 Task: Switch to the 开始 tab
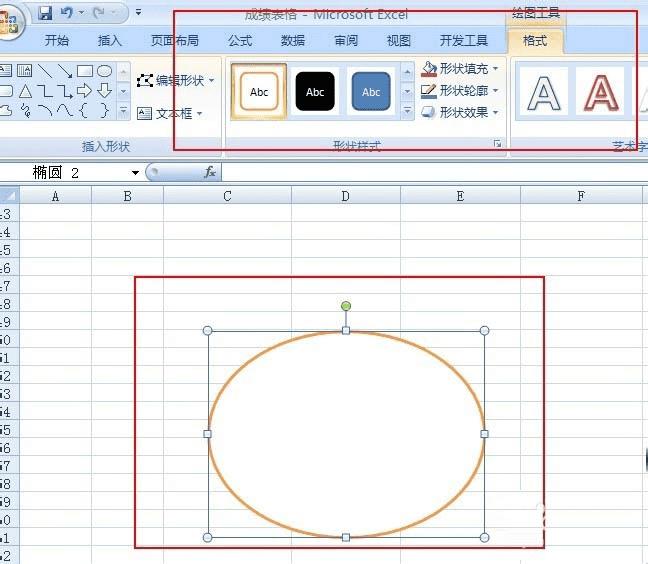coord(57,40)
